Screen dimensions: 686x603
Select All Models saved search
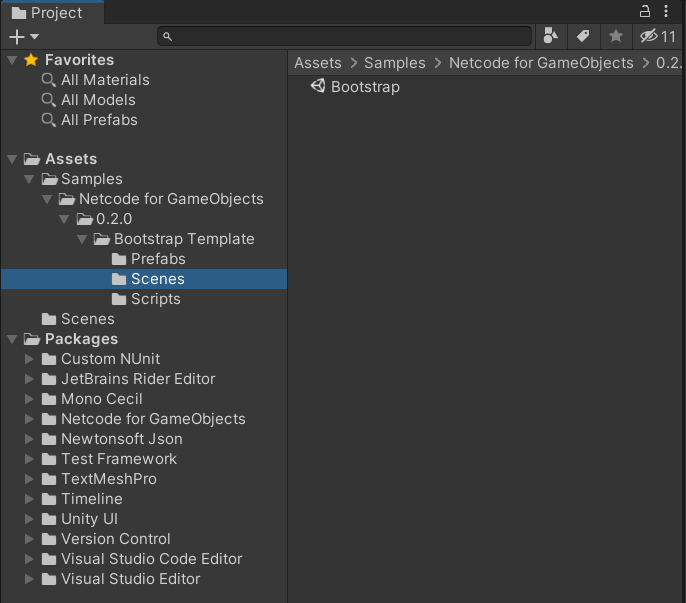[x=98, y=100]
